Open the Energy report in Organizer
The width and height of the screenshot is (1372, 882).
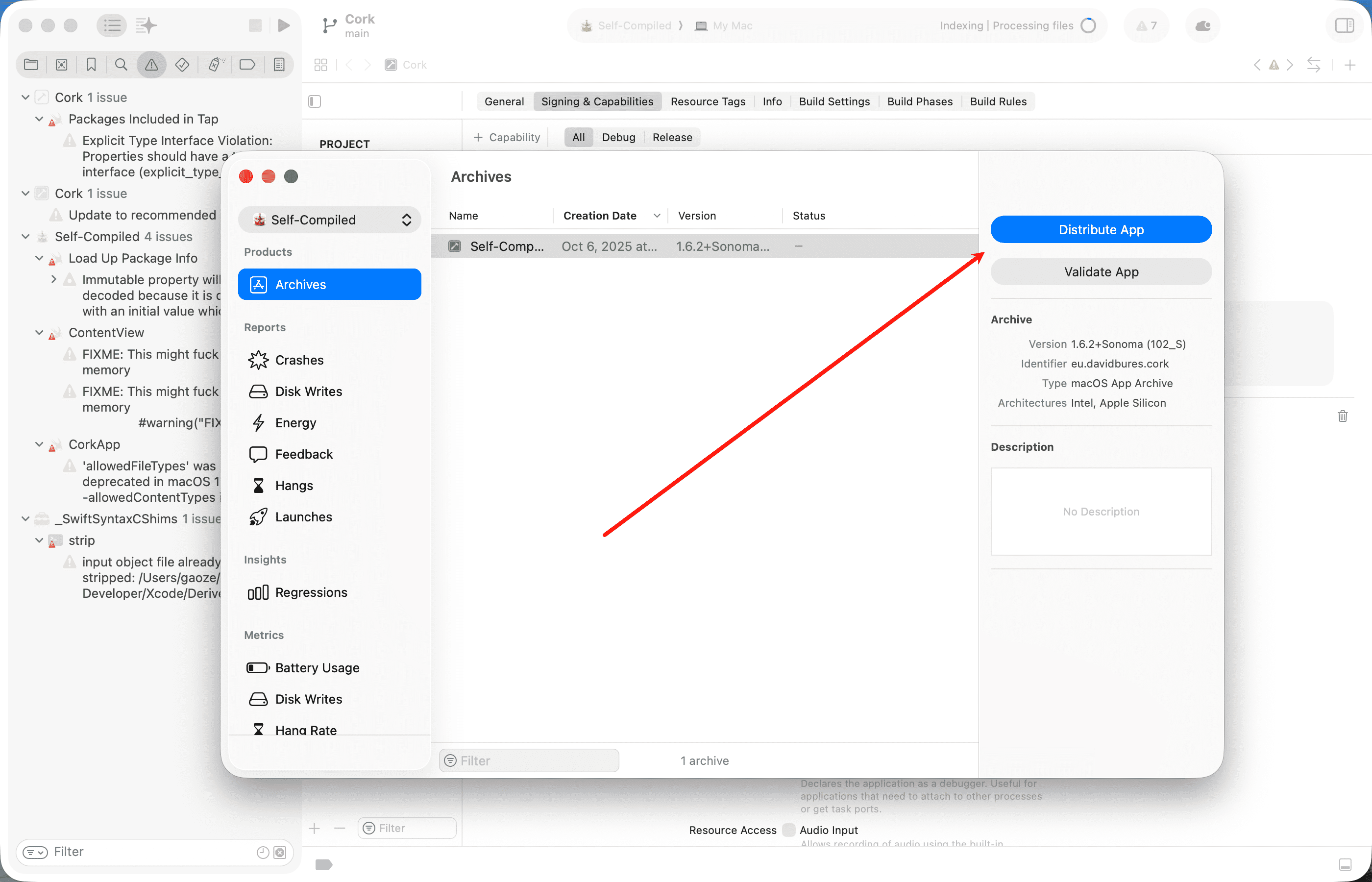(x=295, y=423)
